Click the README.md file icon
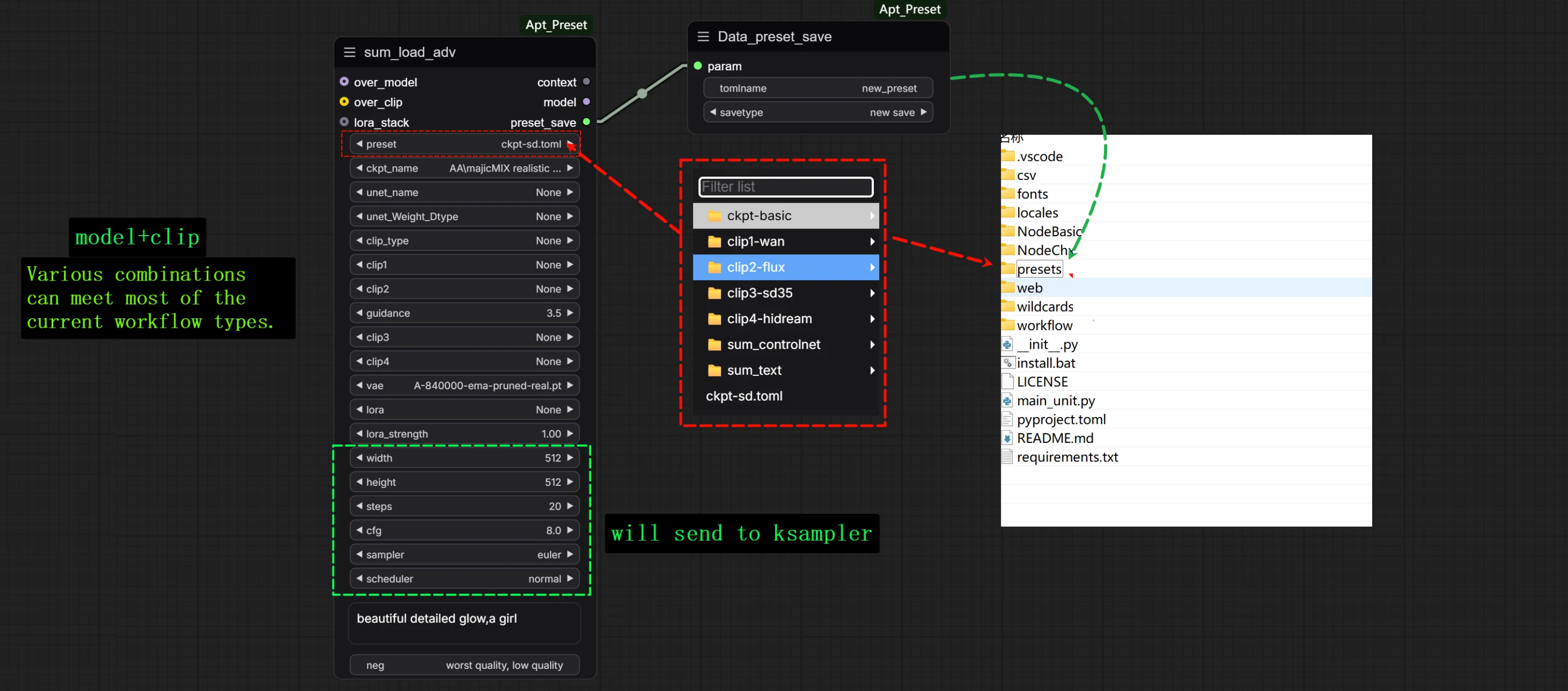The height and width of the screenshot is (691, 1568). click(1007, 438)
